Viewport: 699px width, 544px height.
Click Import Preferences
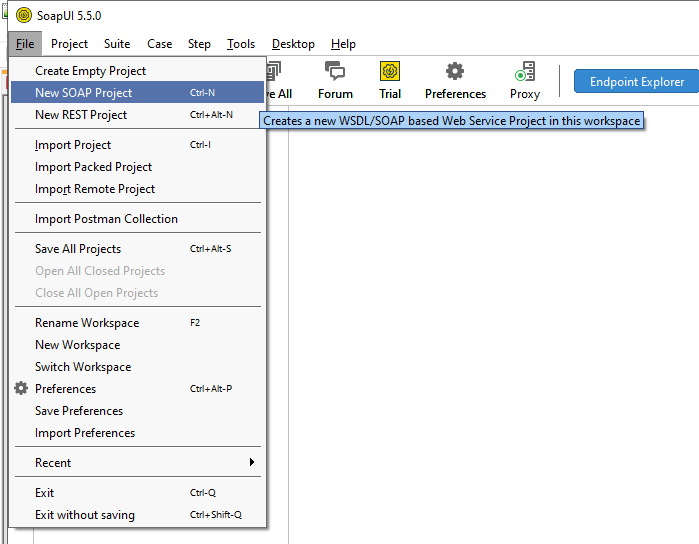pyautogui.click(x=137, y=433)
